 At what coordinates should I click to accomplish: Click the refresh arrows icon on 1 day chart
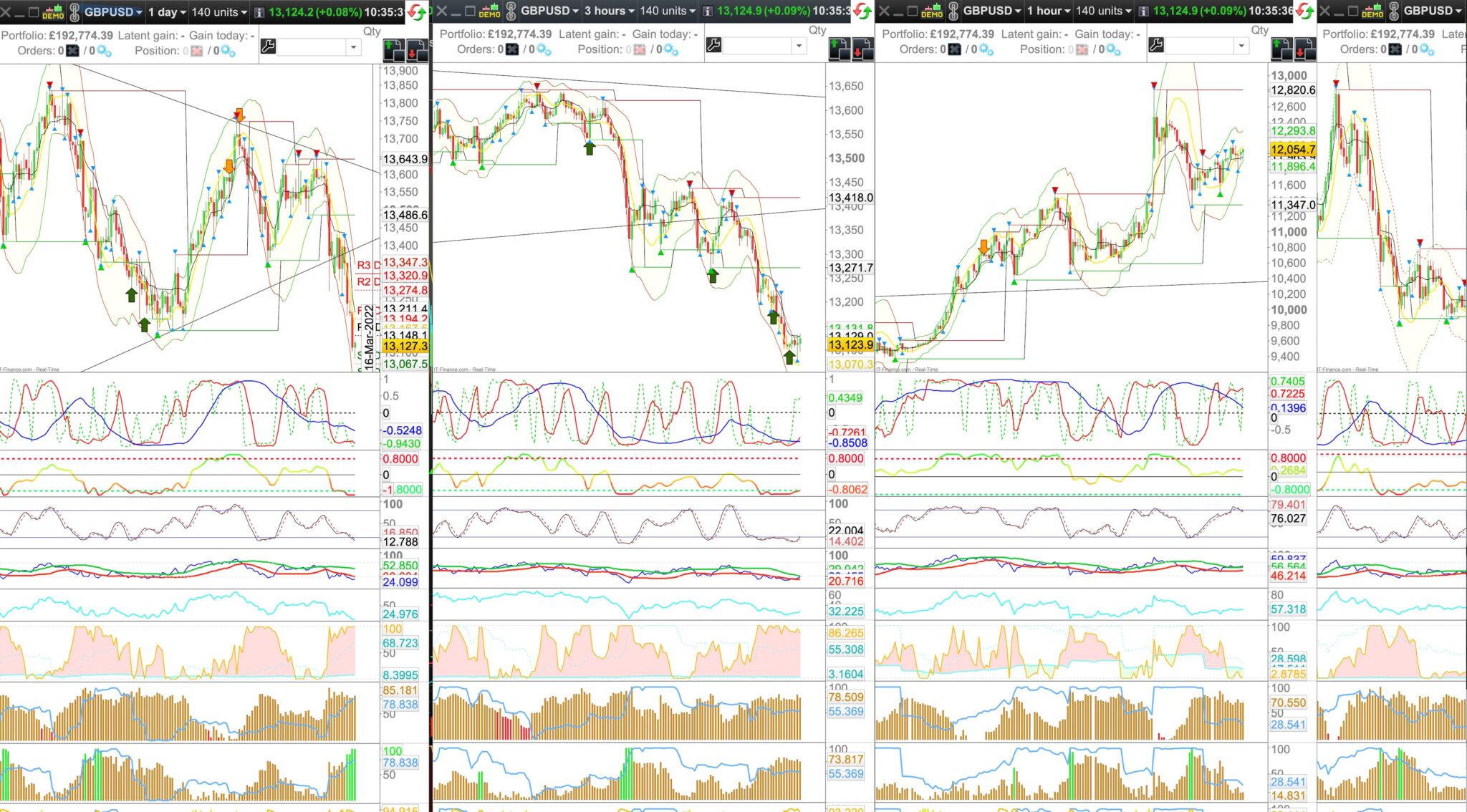(415, 11)
